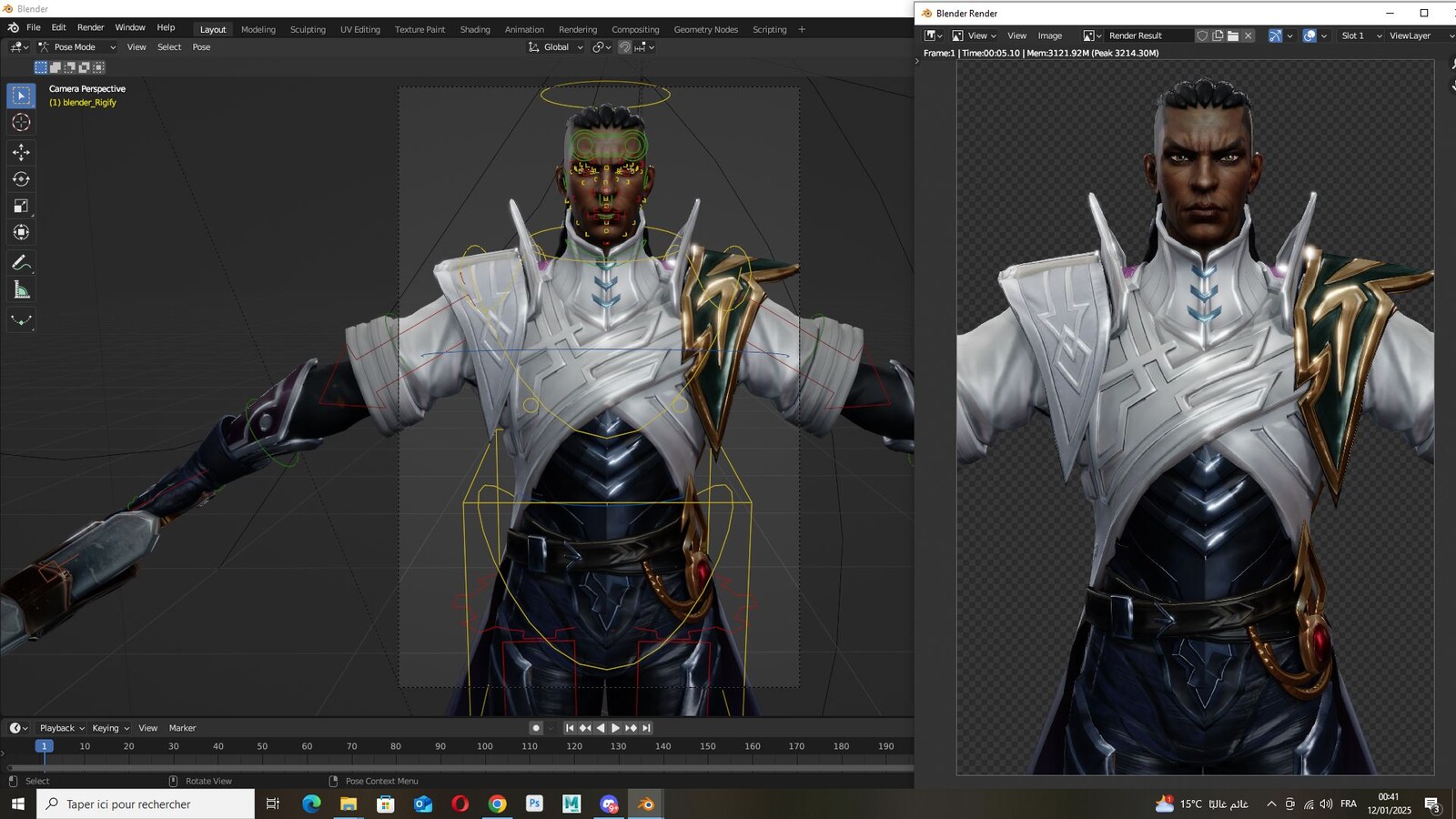This screenshot has height=819, width=1456.
Task: Click Render Result image name field
Action: pyautogui.click(x=1148, y=35)
